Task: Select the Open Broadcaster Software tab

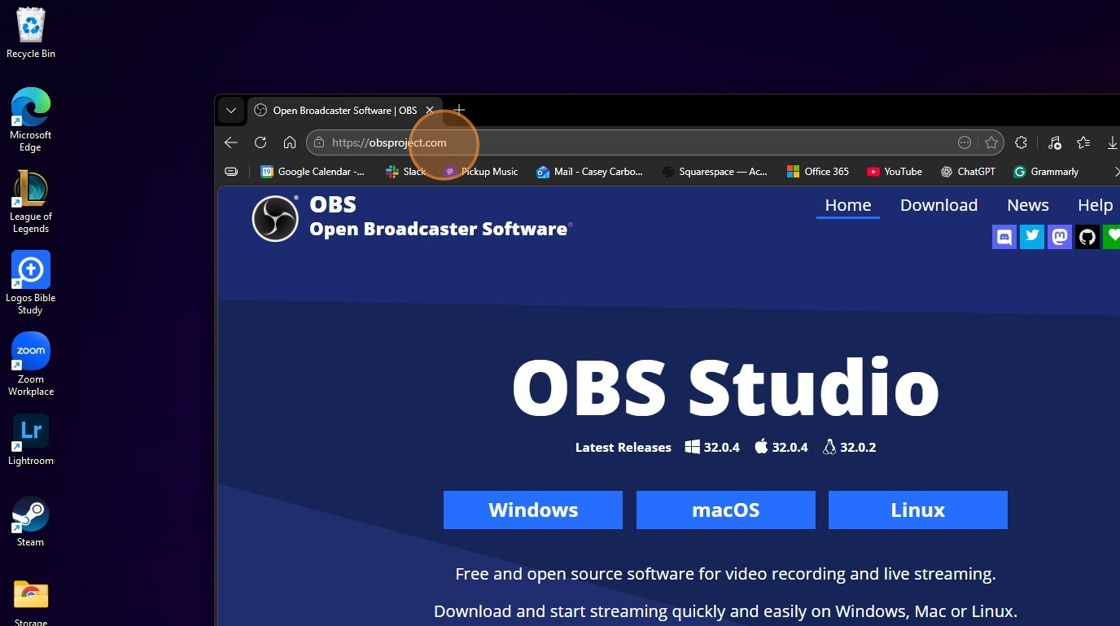Action: pyautogui.click(x=346, y=110)
